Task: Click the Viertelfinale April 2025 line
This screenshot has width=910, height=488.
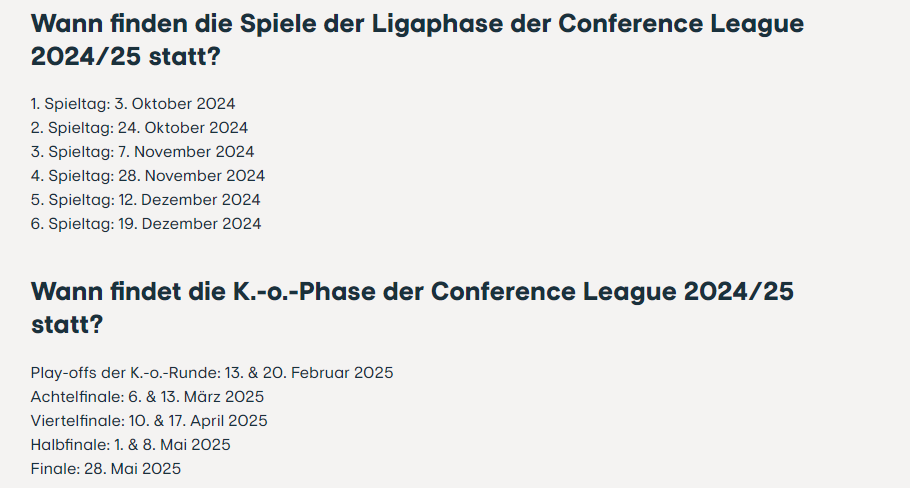Action: pyautogui.click(x=149, y=421)
